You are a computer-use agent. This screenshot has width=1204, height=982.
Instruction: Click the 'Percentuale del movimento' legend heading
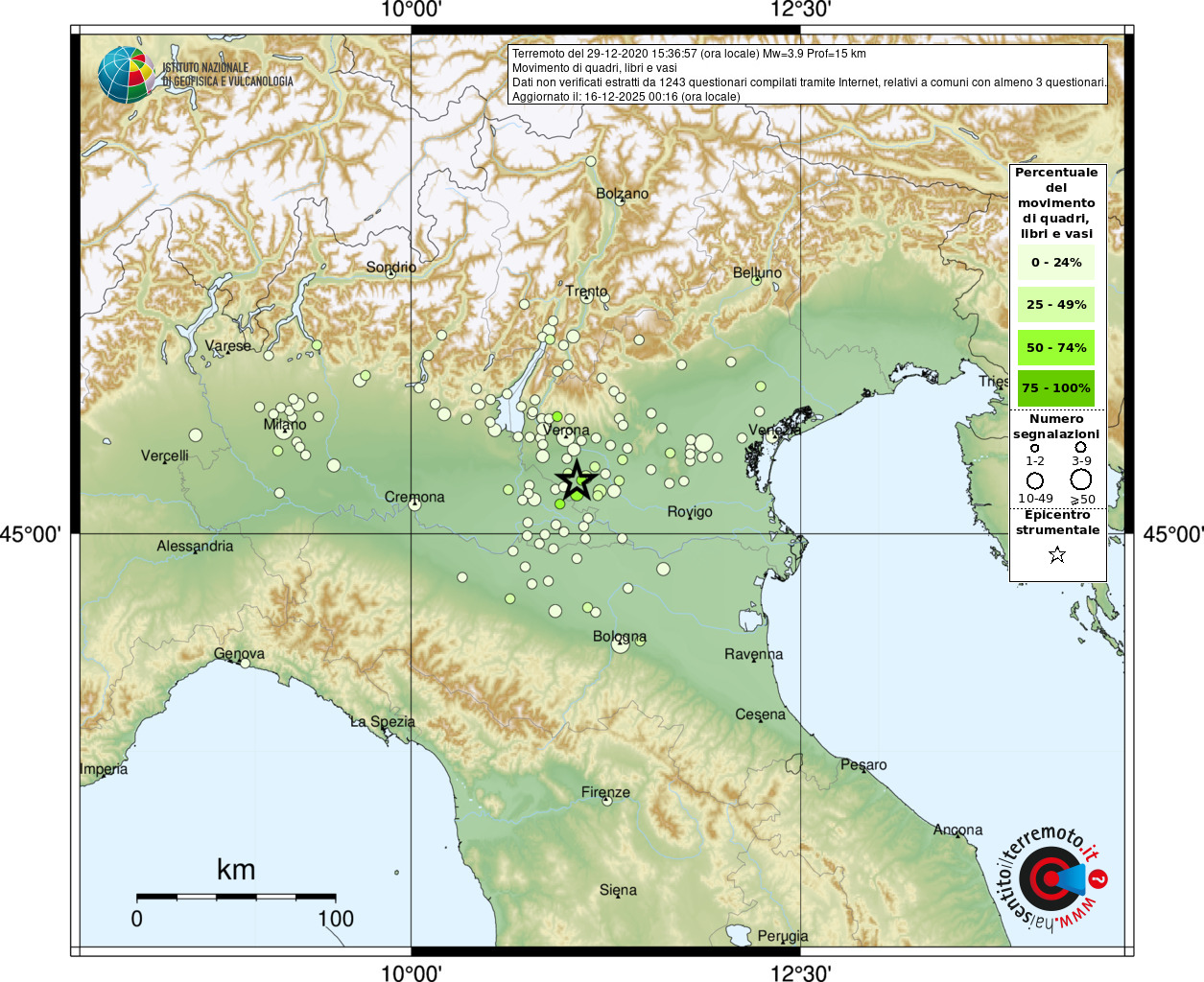click(x=1056, y=203)
